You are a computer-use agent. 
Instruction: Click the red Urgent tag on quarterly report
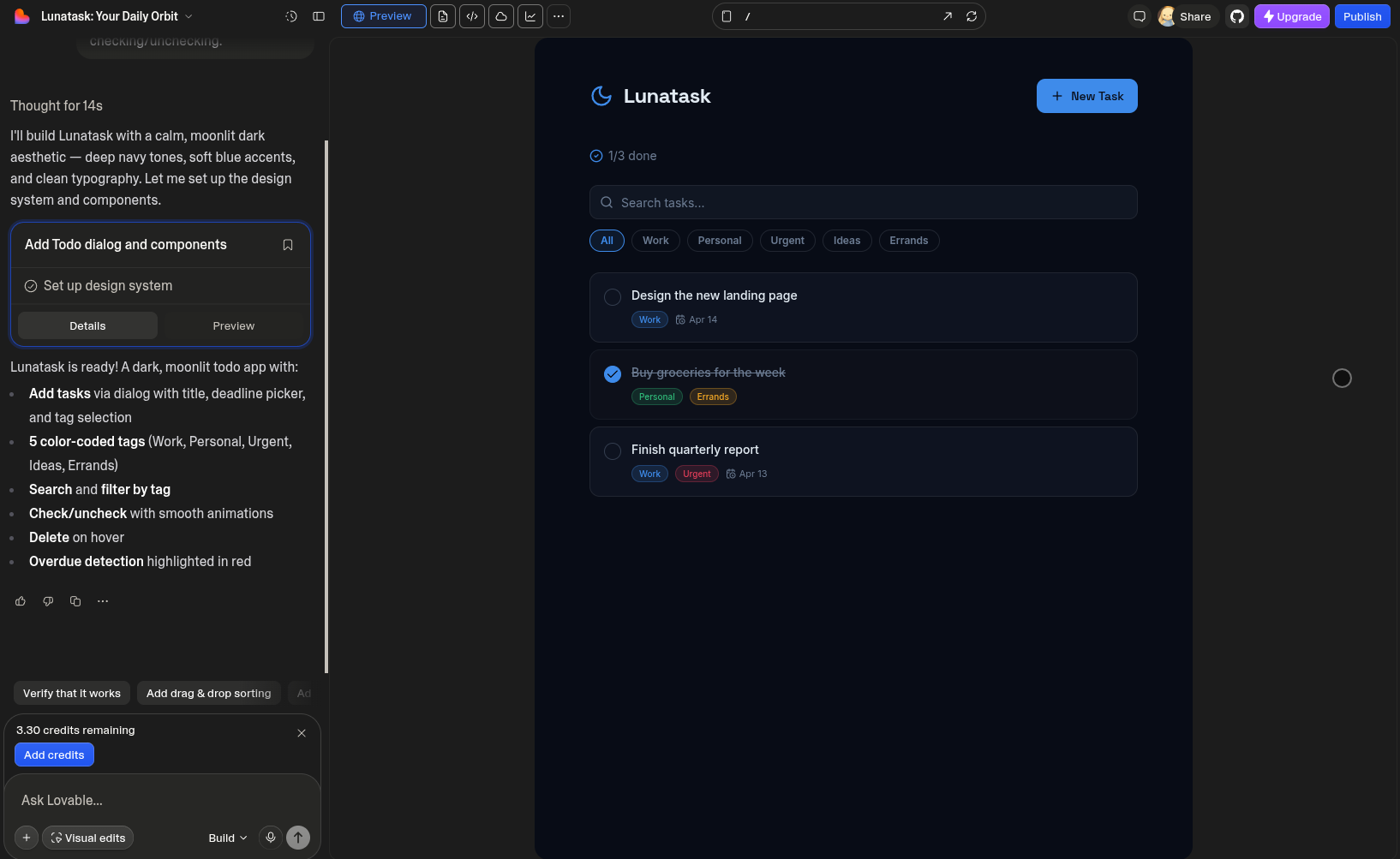coord(697,474)
